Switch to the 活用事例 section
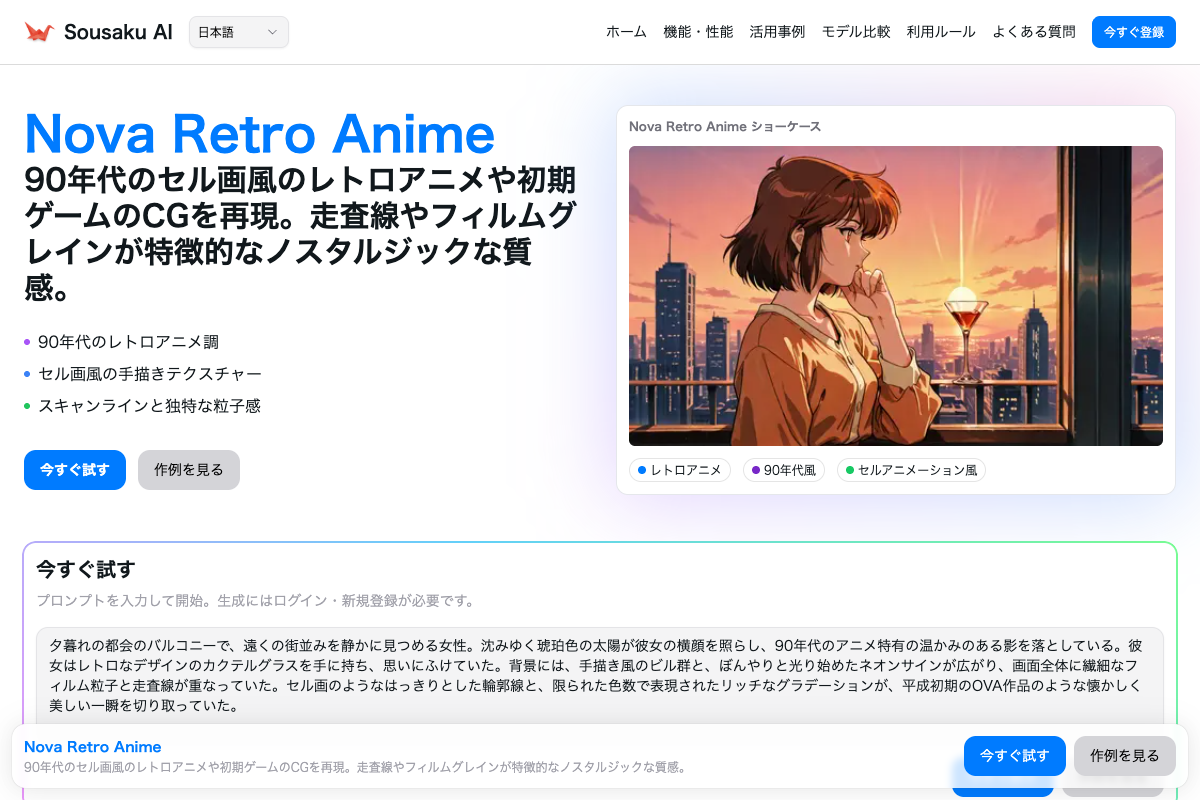Viewport: 1200px width, 800px height. [x=778, y=31]
